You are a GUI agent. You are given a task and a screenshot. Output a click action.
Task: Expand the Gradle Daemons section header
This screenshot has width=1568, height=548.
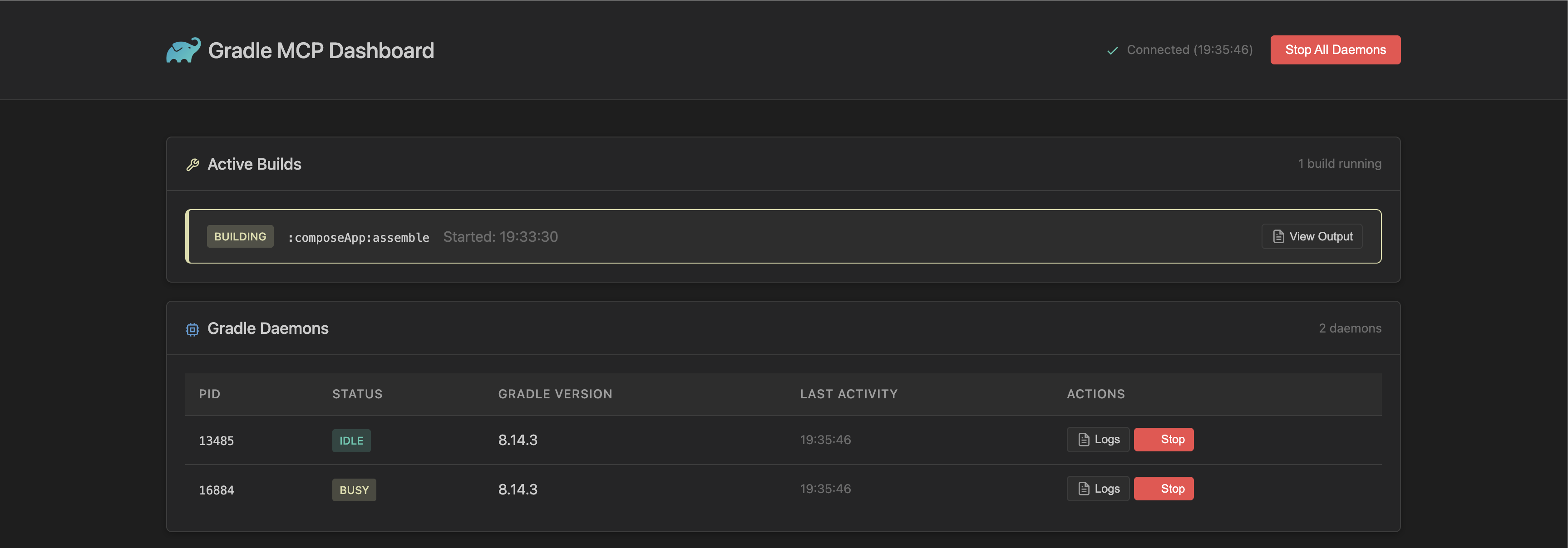click(268, 328)
